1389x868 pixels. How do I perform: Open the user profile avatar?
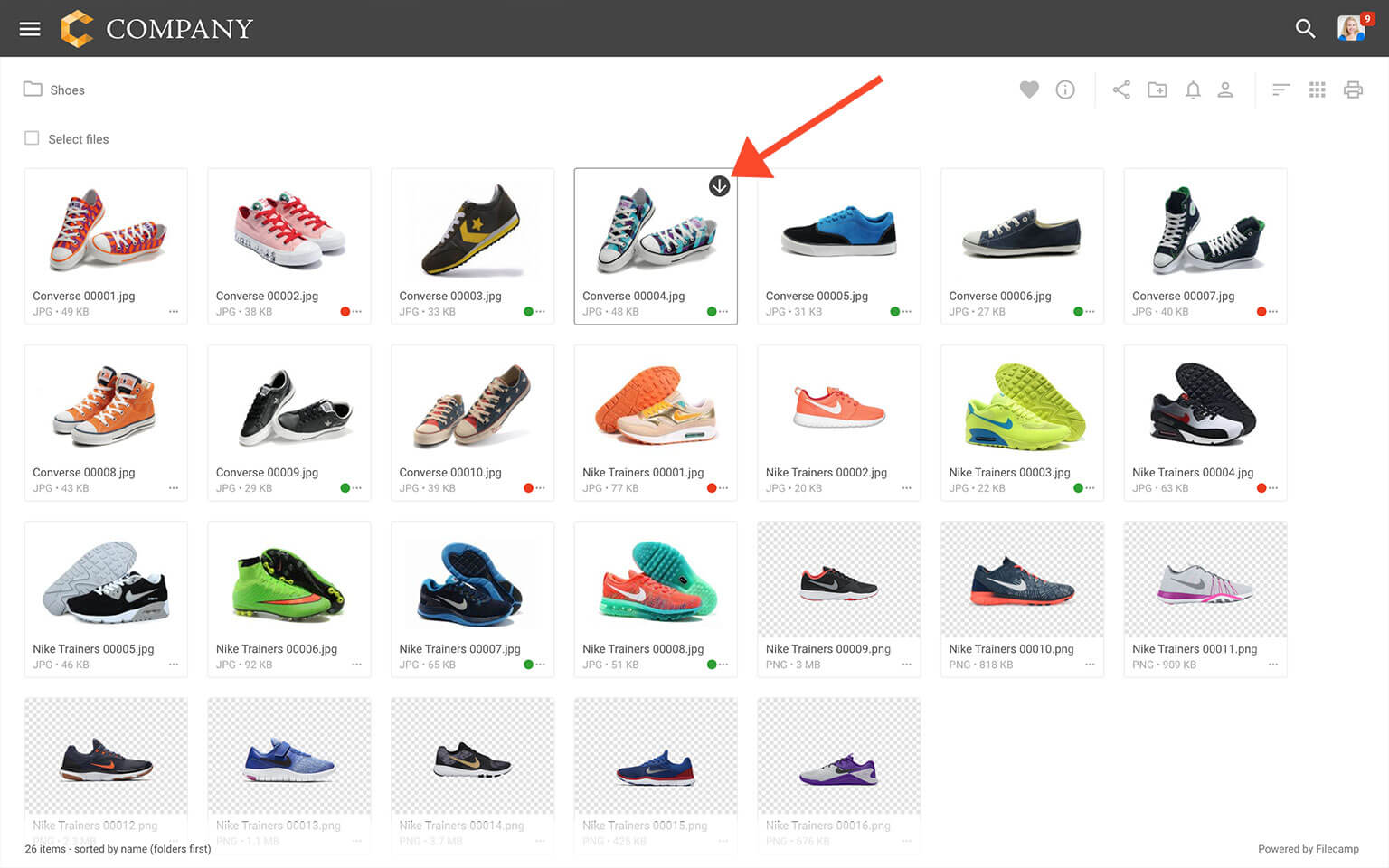tap(1351, 29)
